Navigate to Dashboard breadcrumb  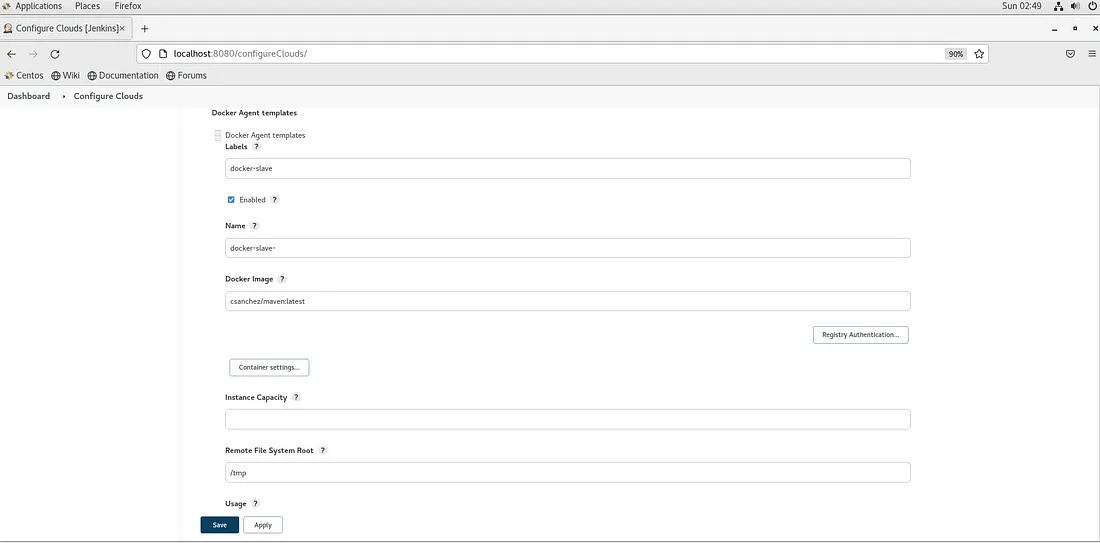(x=29, y=96)
